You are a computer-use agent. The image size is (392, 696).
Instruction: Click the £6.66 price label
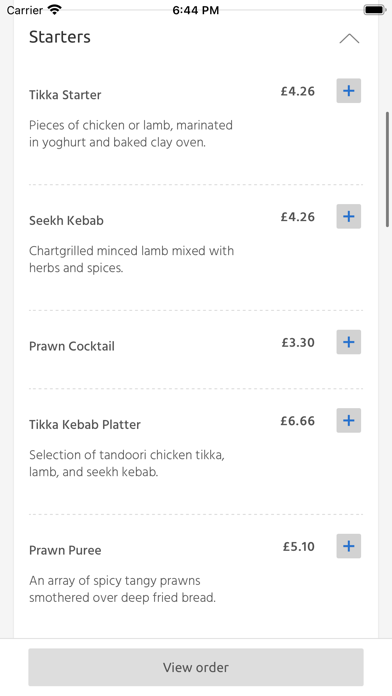(x=297, y=421)
